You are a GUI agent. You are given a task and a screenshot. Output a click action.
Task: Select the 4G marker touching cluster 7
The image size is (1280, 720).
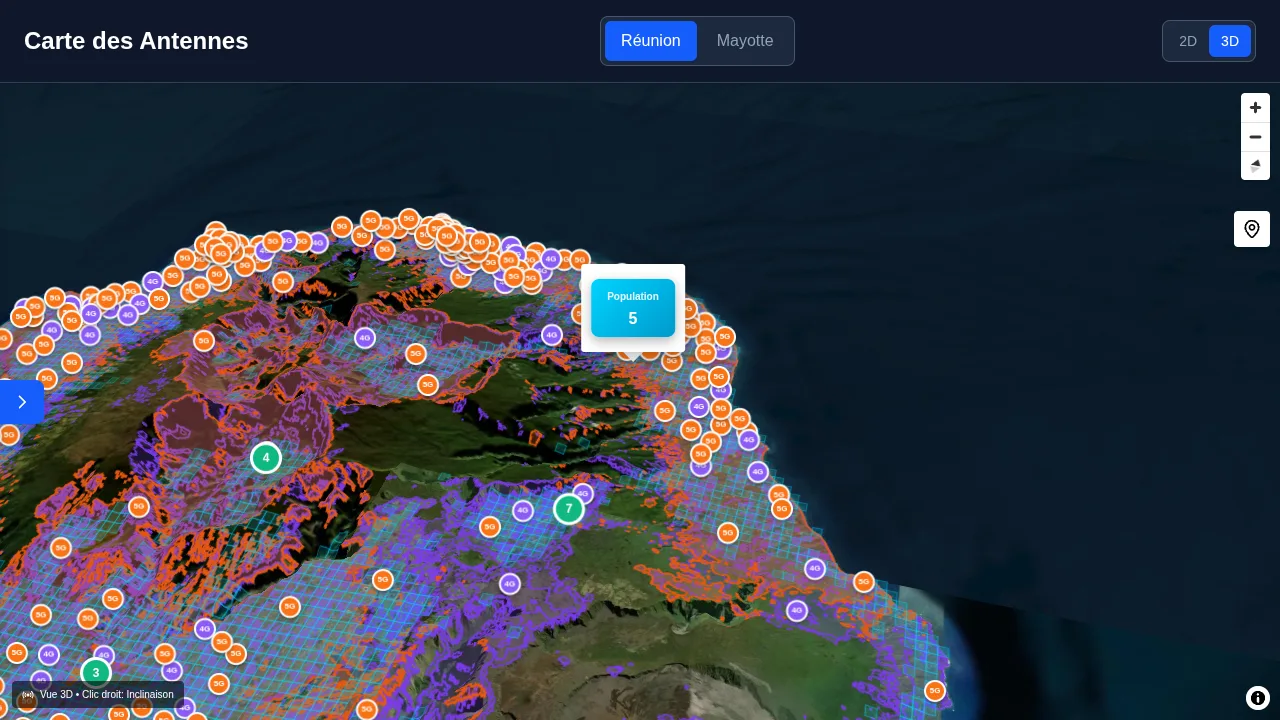point(583,493)
